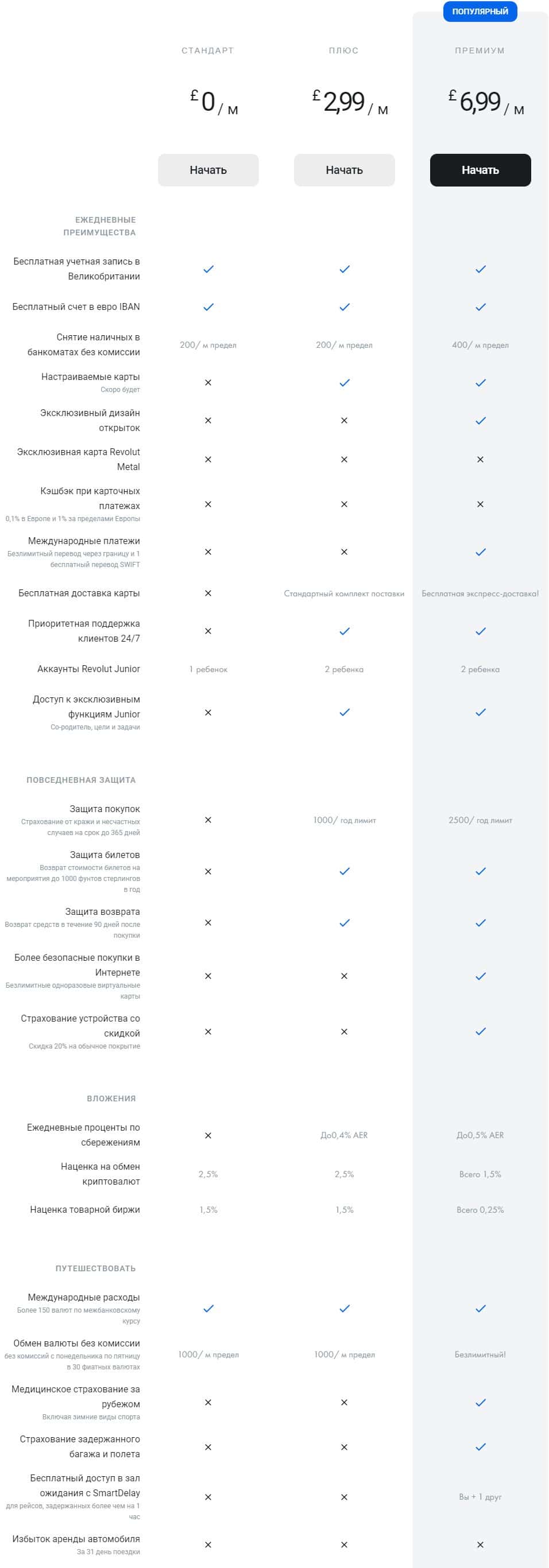Start the Премиум plan with black Начать button
Screen dimensions: 549x1568
pyautogui.click(x=480, y=170)
